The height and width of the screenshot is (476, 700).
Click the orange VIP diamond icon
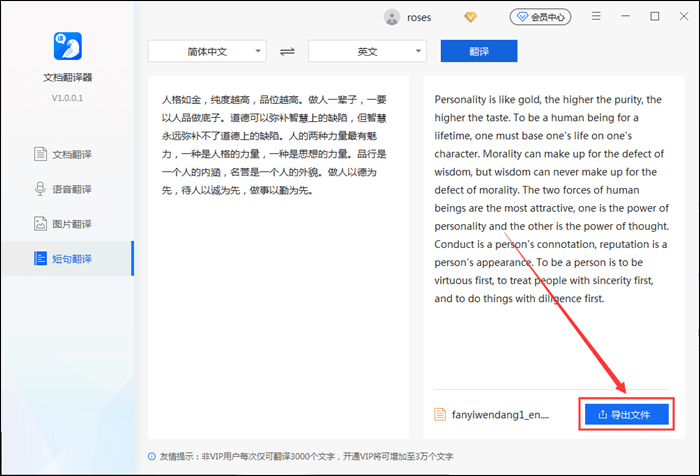471,17
